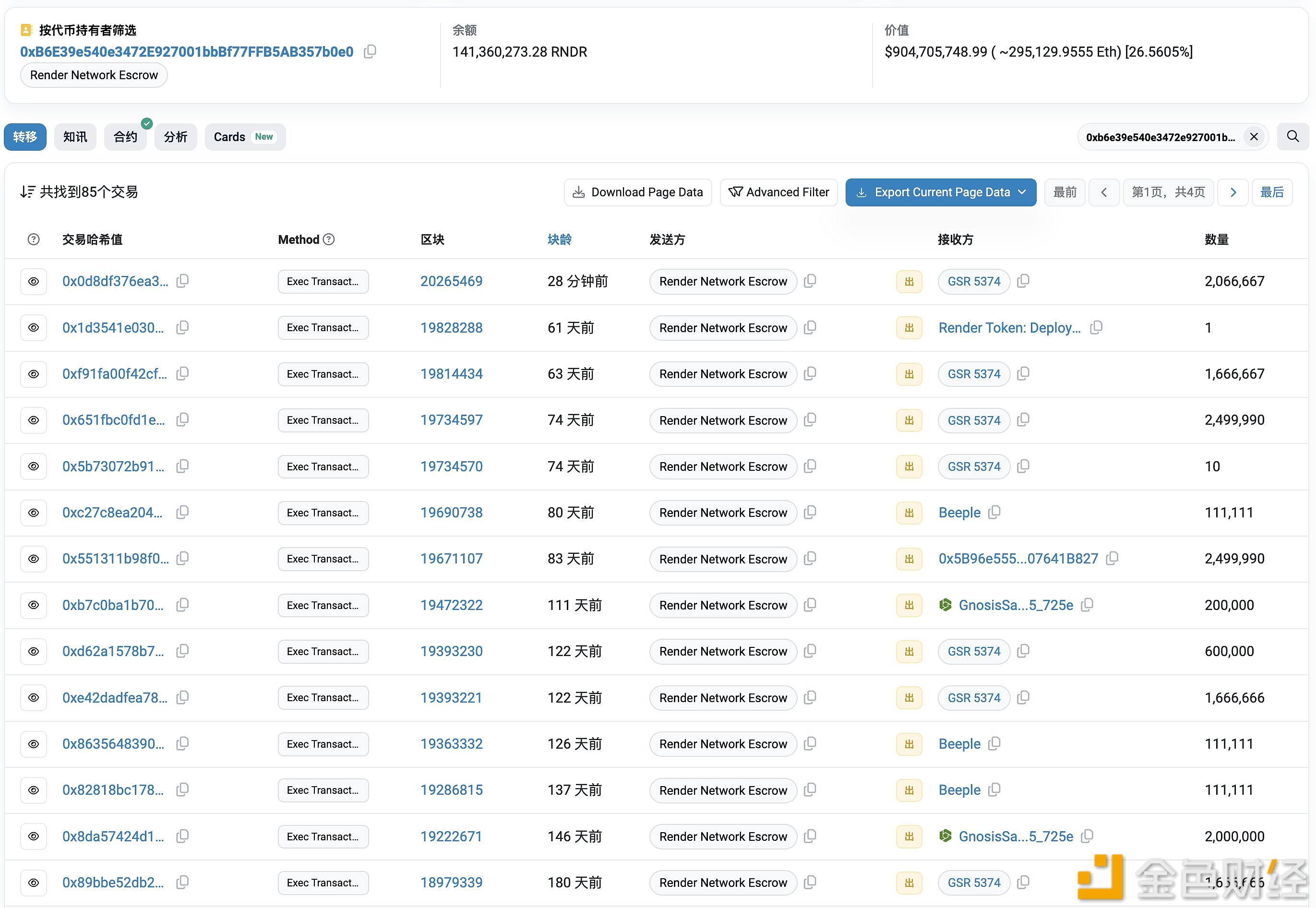Click Download Page Data button
This screenshot has height=908, width=1316.
pos(638,192)
